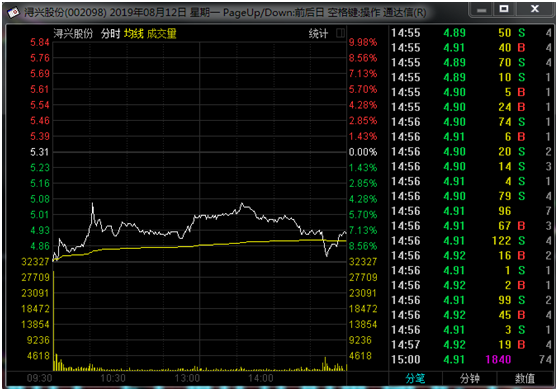Viewport: 558px width, 391px height.
Task: Switch to the 数值 tab
Action: [525, 379]
